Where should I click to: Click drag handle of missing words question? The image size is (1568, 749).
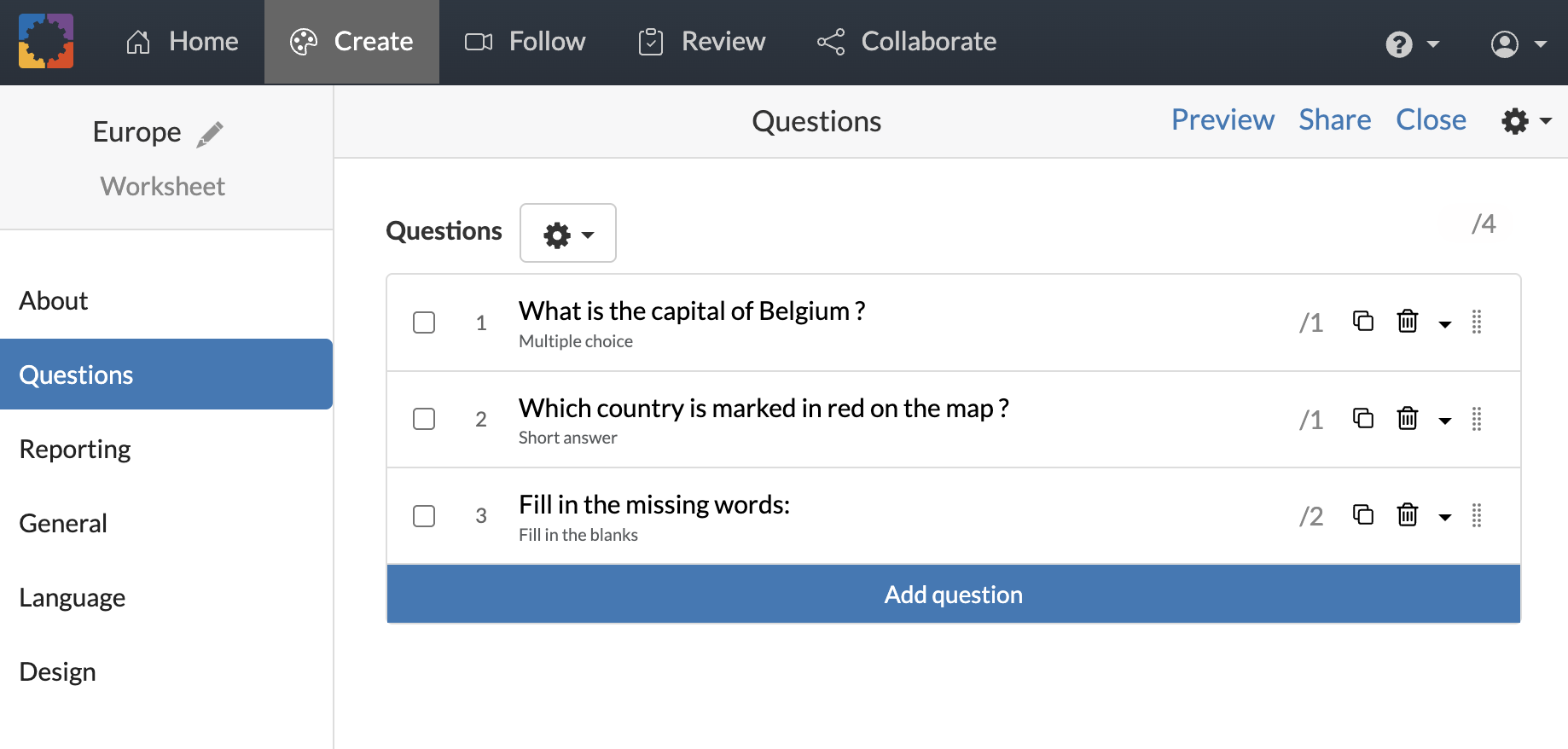coord(1477,515)
